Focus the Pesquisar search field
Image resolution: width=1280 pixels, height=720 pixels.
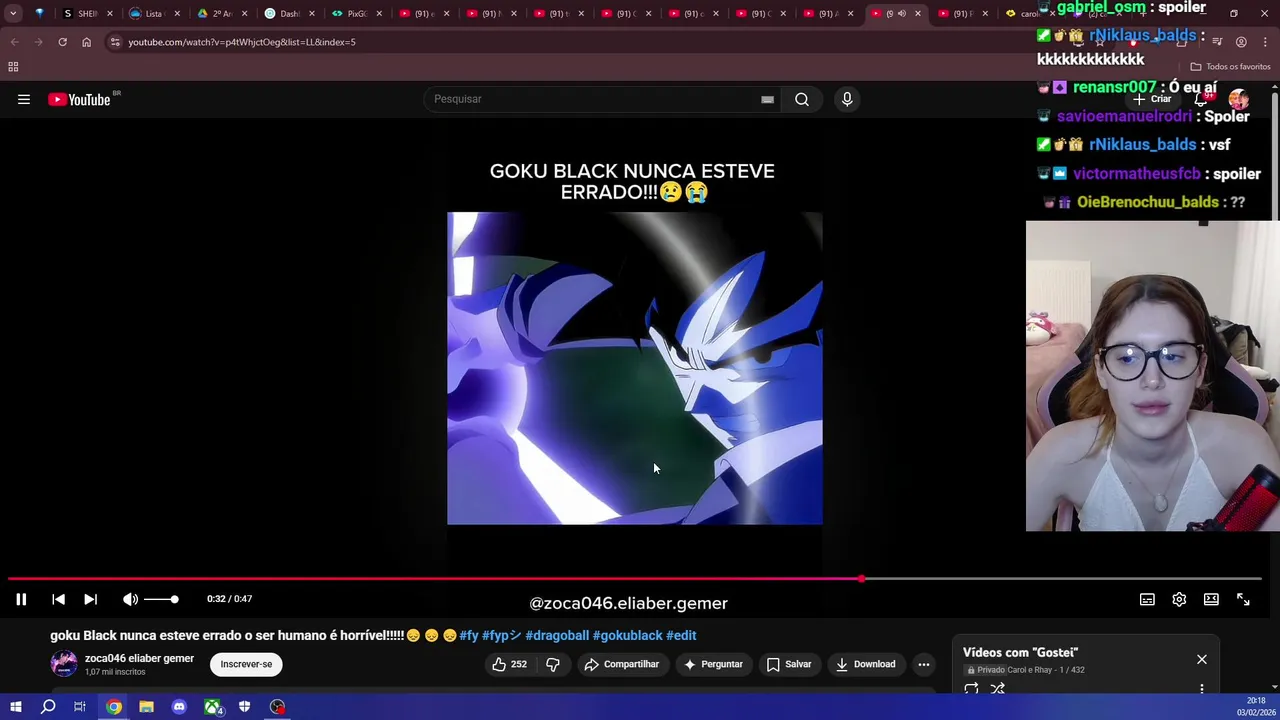click(594, 99)
